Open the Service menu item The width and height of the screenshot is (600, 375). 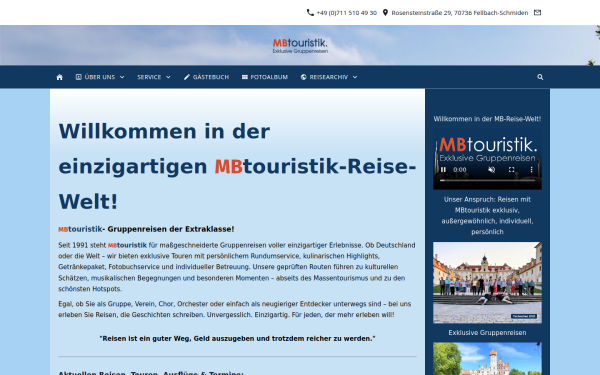pyautogui.click(x=149, y=77)
